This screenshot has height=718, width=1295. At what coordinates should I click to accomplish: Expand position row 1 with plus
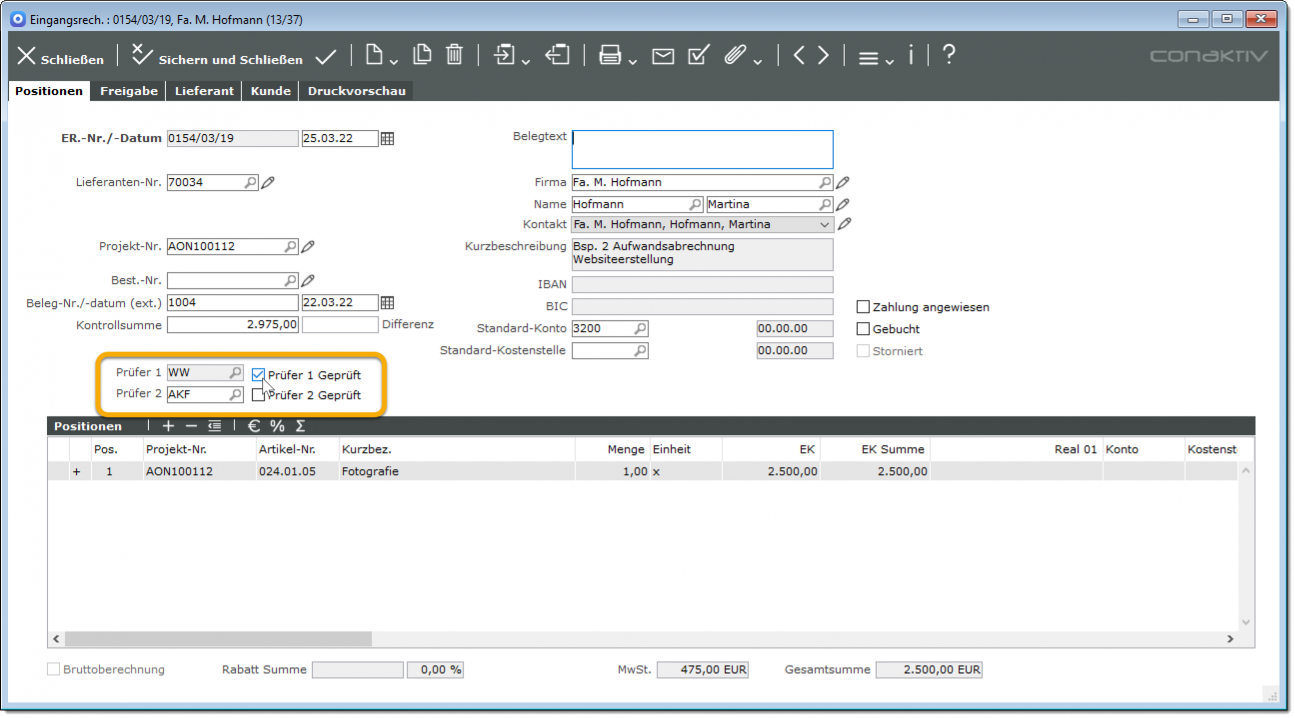76,472
